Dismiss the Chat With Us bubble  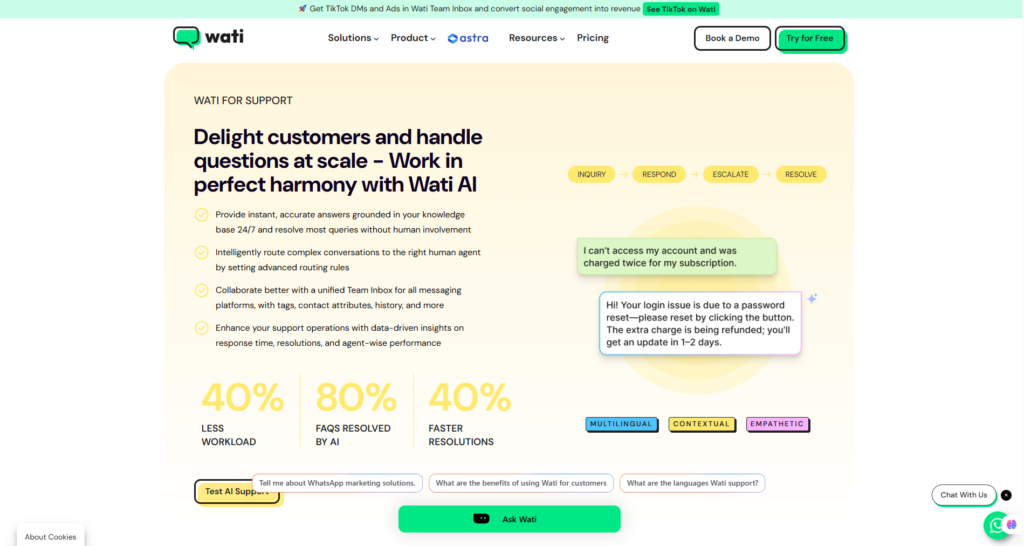coord(1006,495)
